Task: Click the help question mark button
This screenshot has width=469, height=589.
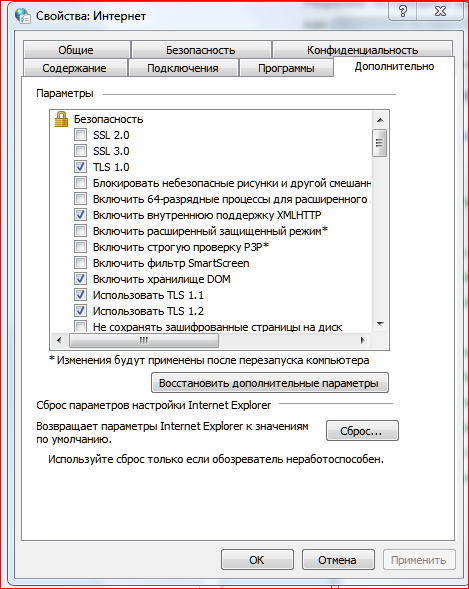Action: [403, 11]
